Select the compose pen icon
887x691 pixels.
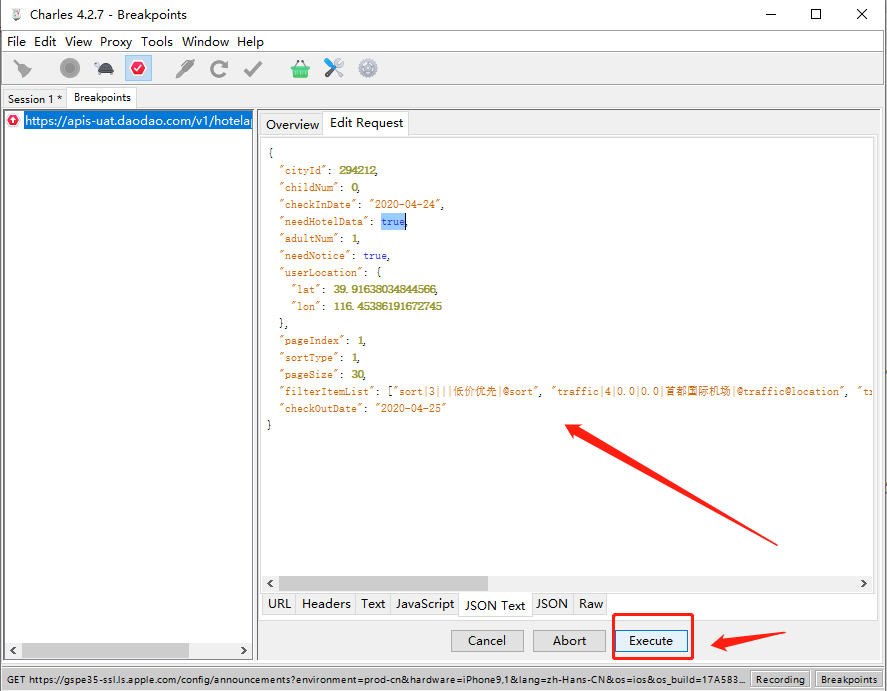pyautogui.click(x=185, y=68)
